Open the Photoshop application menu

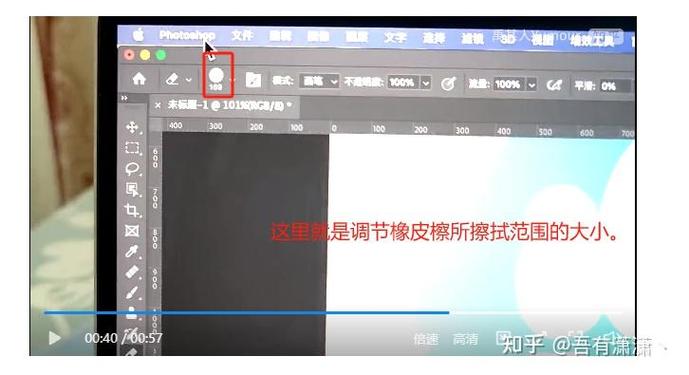point(187,35)
